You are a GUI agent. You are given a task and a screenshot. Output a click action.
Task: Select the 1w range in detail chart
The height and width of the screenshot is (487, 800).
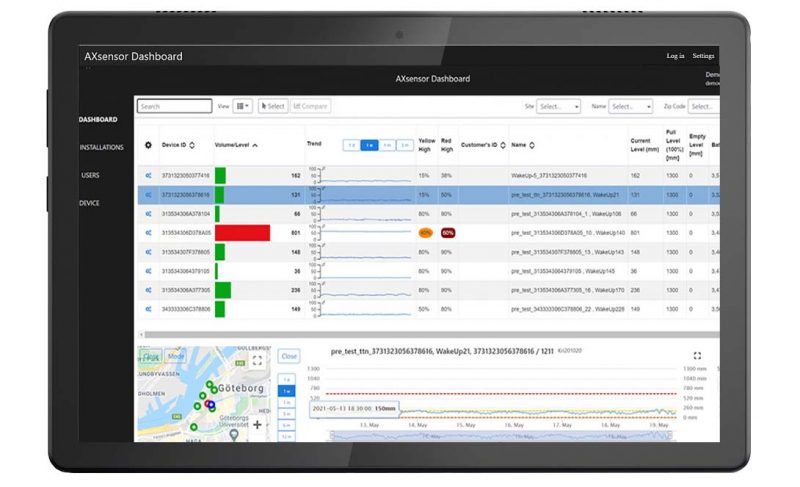[286, 391]
